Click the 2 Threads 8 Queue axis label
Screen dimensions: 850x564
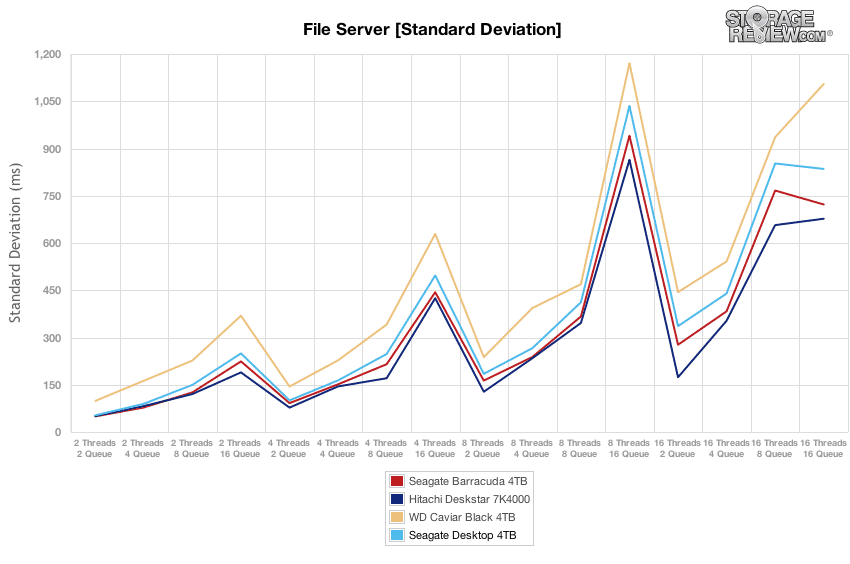pyautogui.click(x=191, y=448)
